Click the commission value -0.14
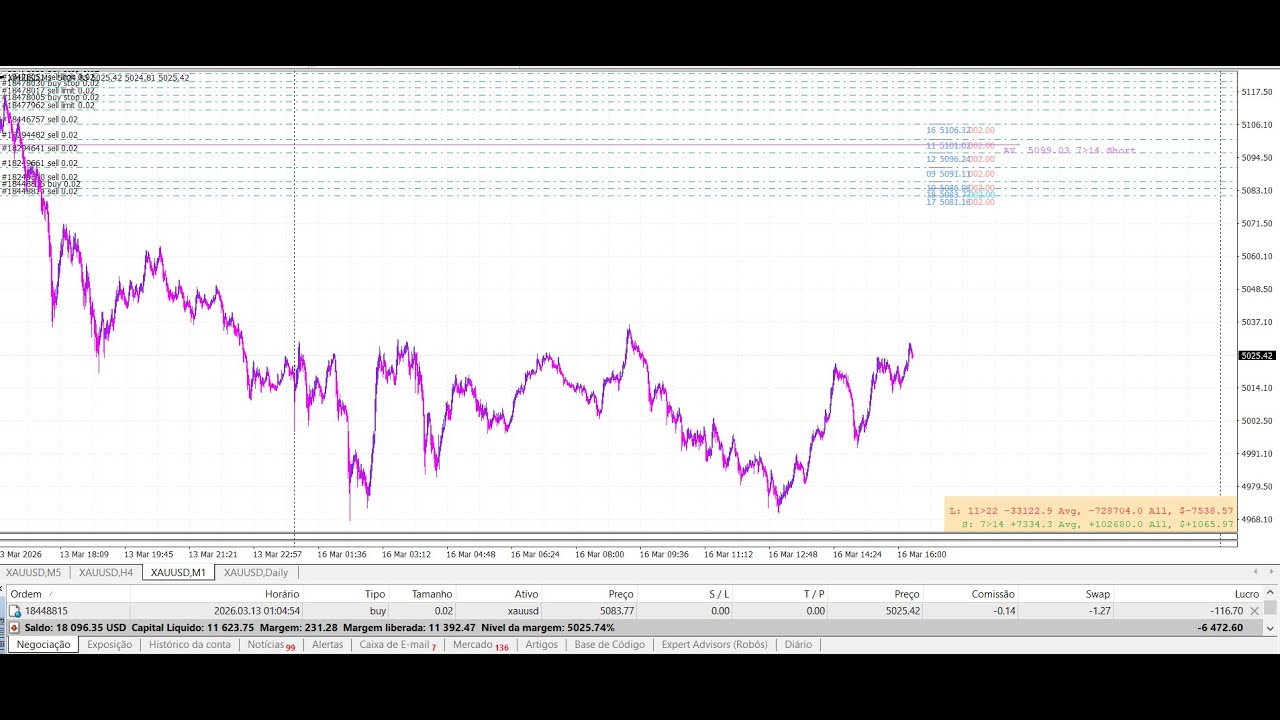Viewport: 1280px width, 720px height. pyautogui.click(x=1004, y=611)
